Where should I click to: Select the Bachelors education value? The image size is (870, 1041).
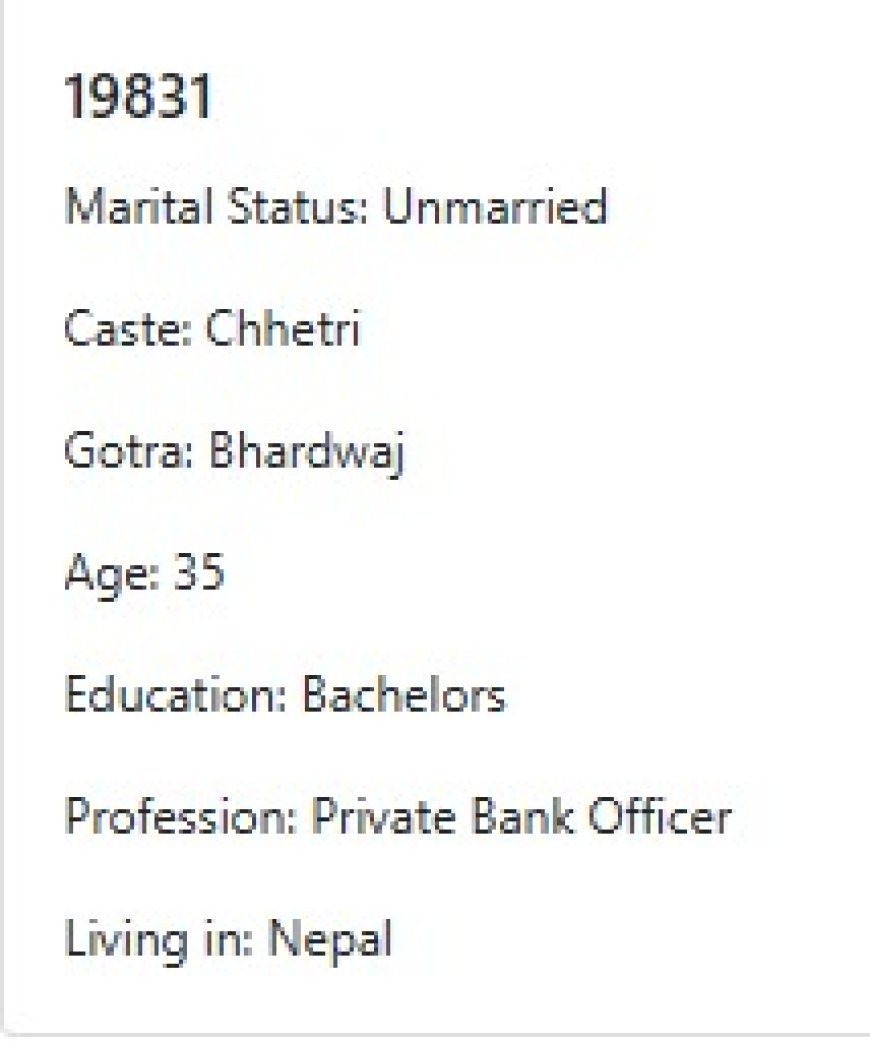point(404,695)
